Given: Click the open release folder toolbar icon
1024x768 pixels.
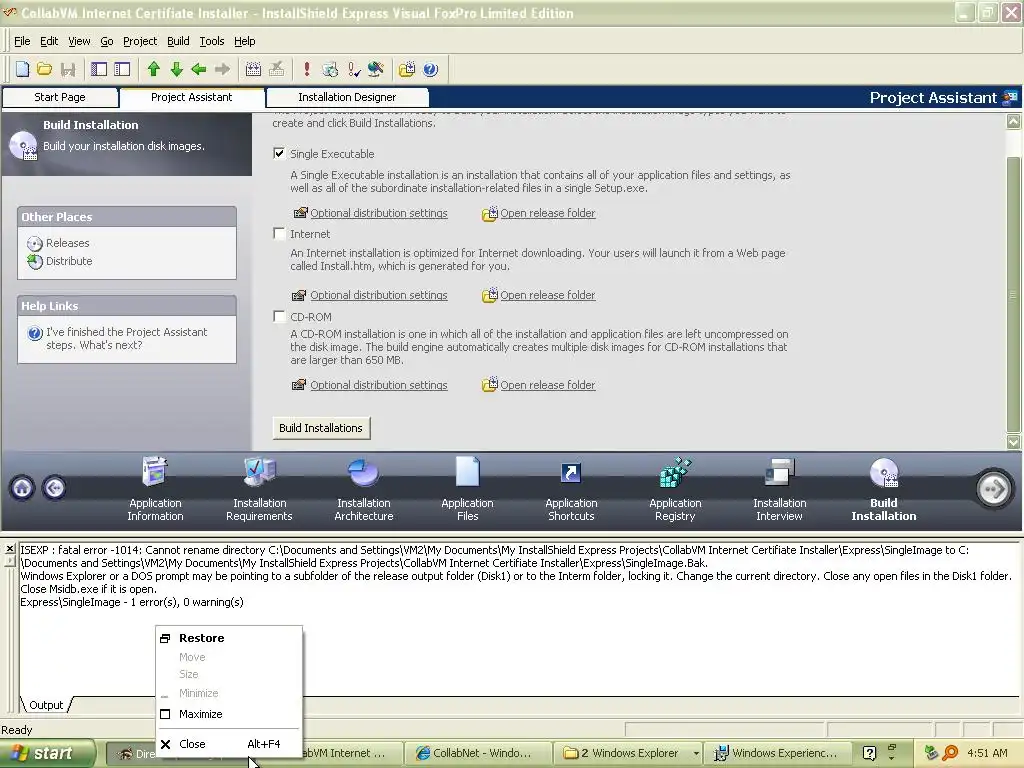Looking at the screenshot, I should point(407,69).
